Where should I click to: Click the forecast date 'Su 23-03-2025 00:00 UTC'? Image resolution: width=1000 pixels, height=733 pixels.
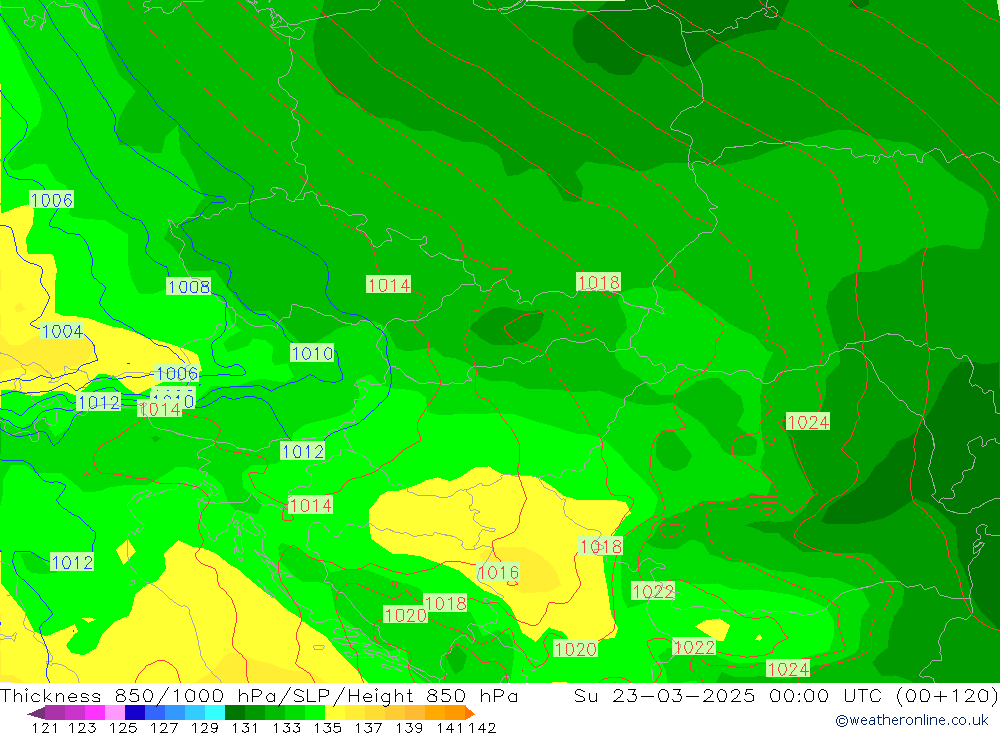[x=727, y=695]
